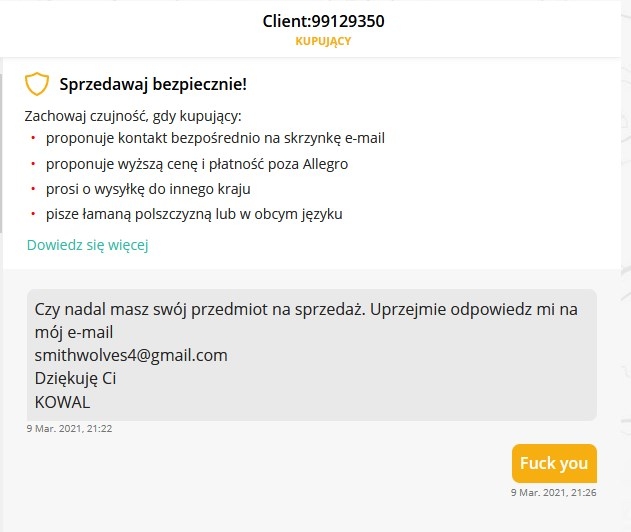Click the orange sent reply bubble
The width and height of the screenshot is (631, 532).
pos(553,464)
